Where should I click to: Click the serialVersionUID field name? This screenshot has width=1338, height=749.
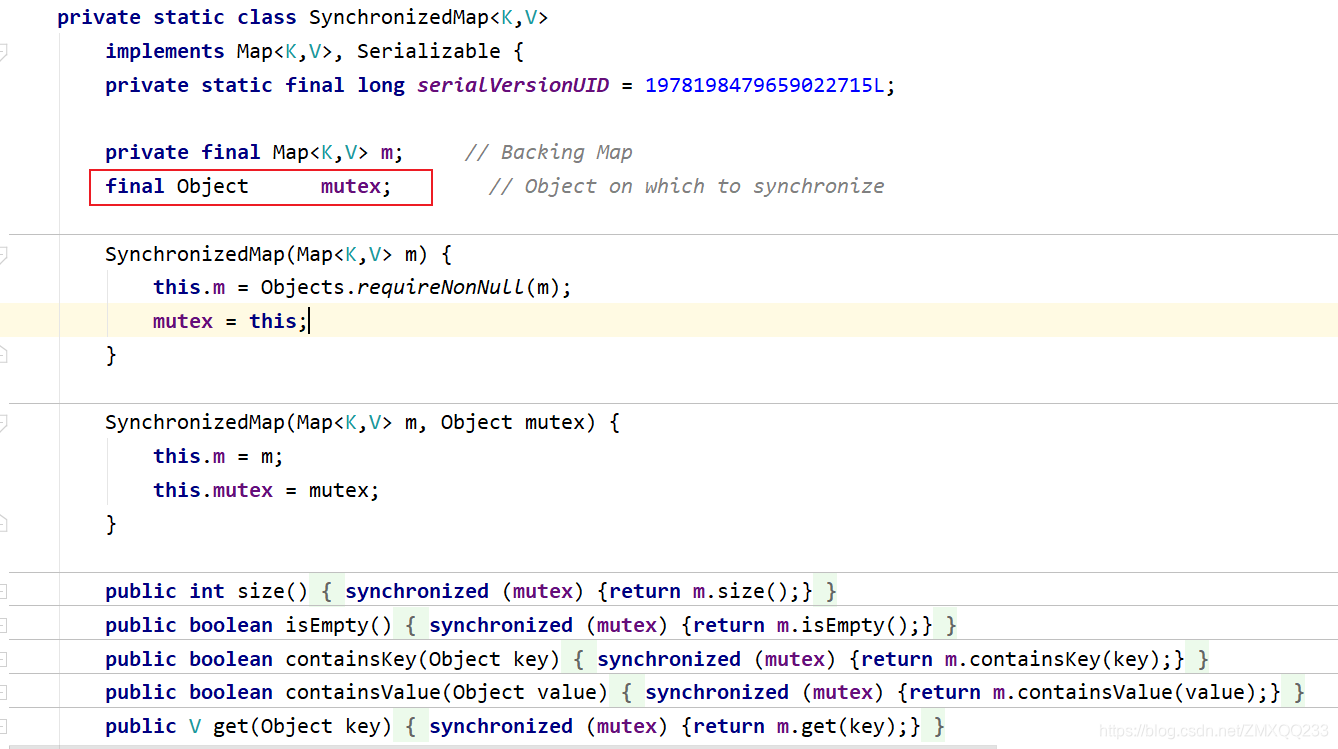513,85
